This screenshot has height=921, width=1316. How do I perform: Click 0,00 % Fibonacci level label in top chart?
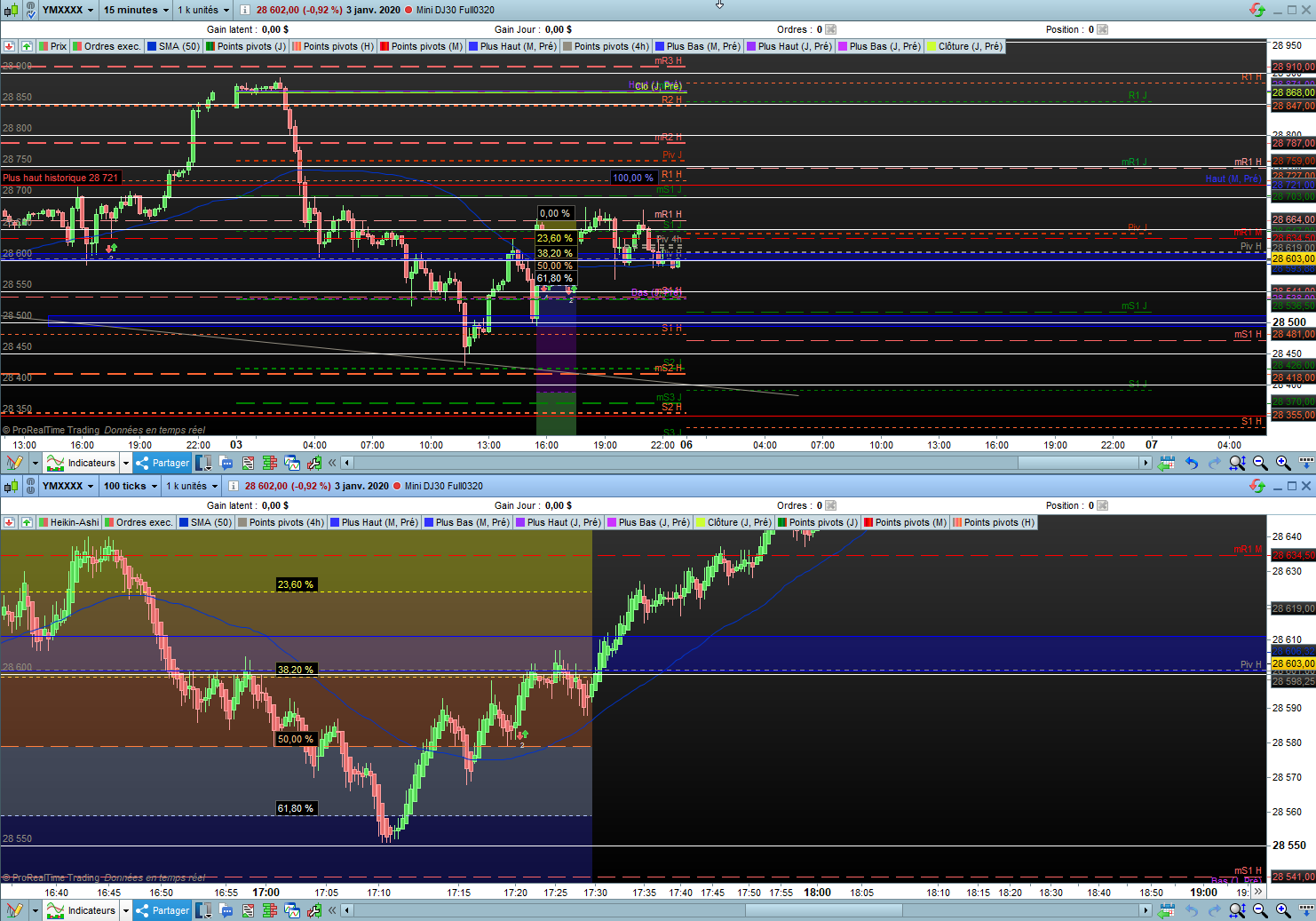[x=556, y=213]
